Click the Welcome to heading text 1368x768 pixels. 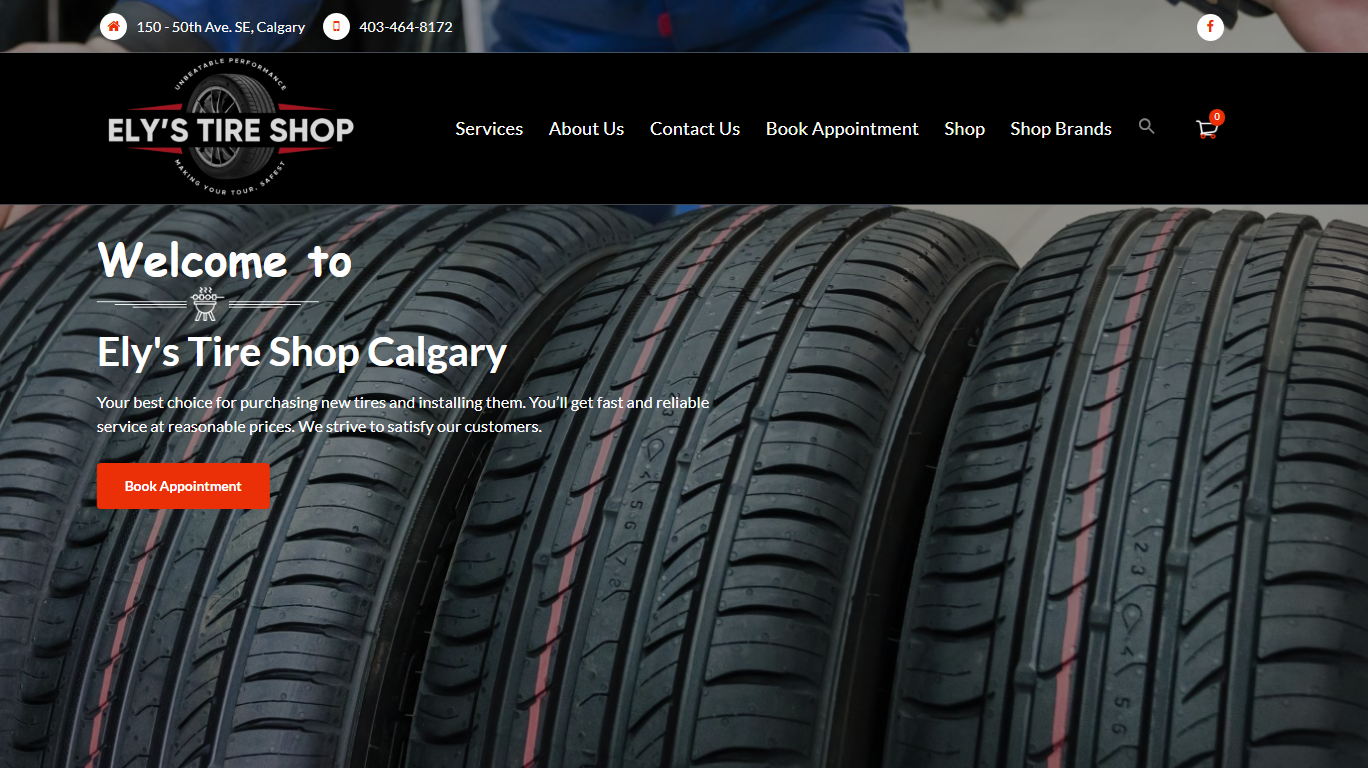[x=225, y=261]
